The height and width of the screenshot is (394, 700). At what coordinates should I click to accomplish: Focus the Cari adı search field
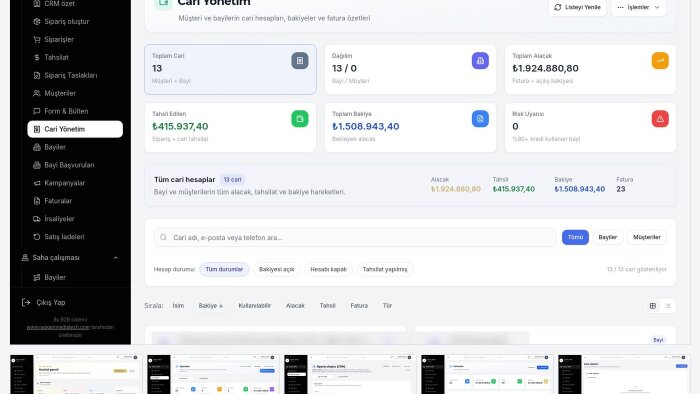pyautogui.click(x=355, y=237)
